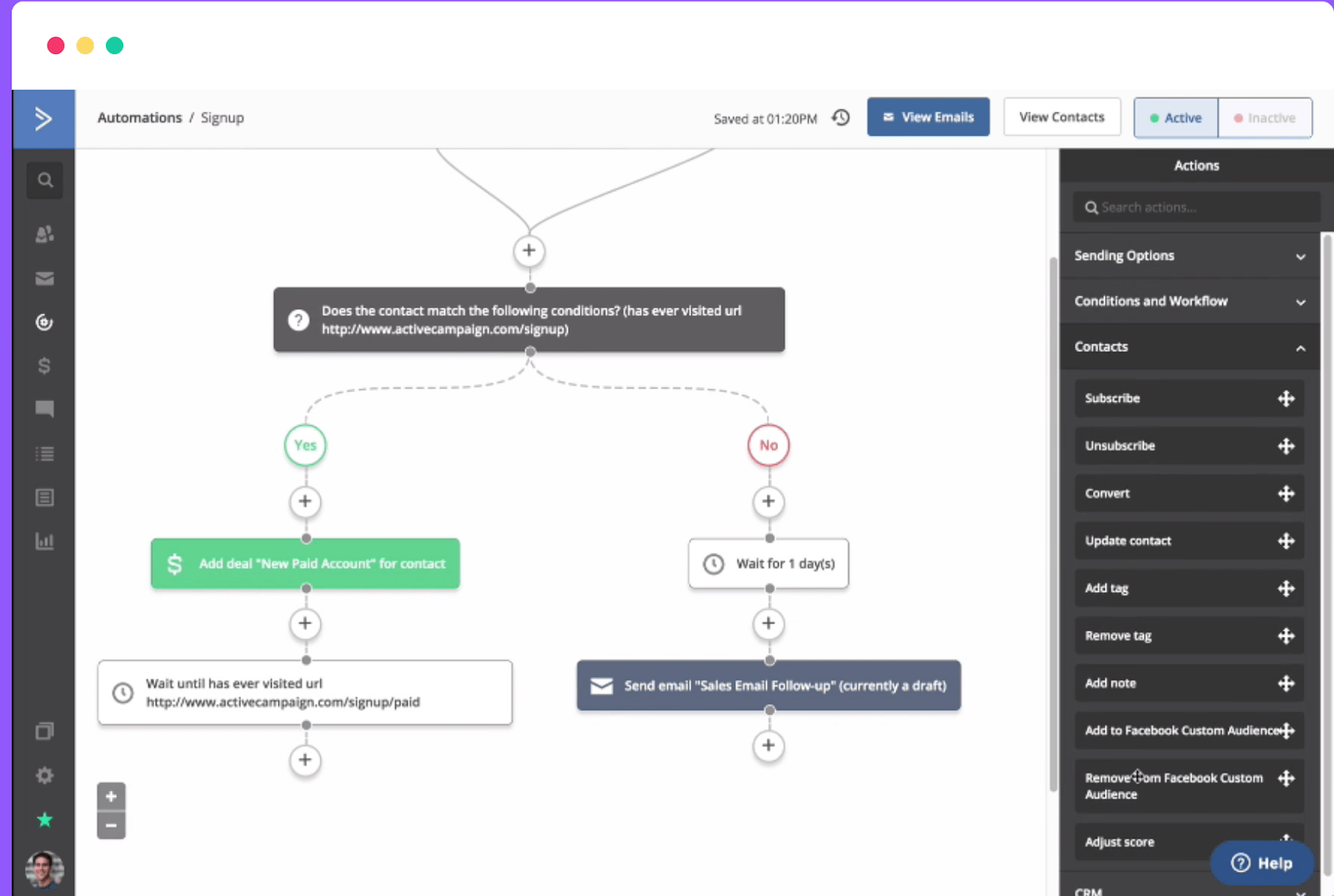
Task: Open the Reports bar chart sidebar icon
Action: 45,542
